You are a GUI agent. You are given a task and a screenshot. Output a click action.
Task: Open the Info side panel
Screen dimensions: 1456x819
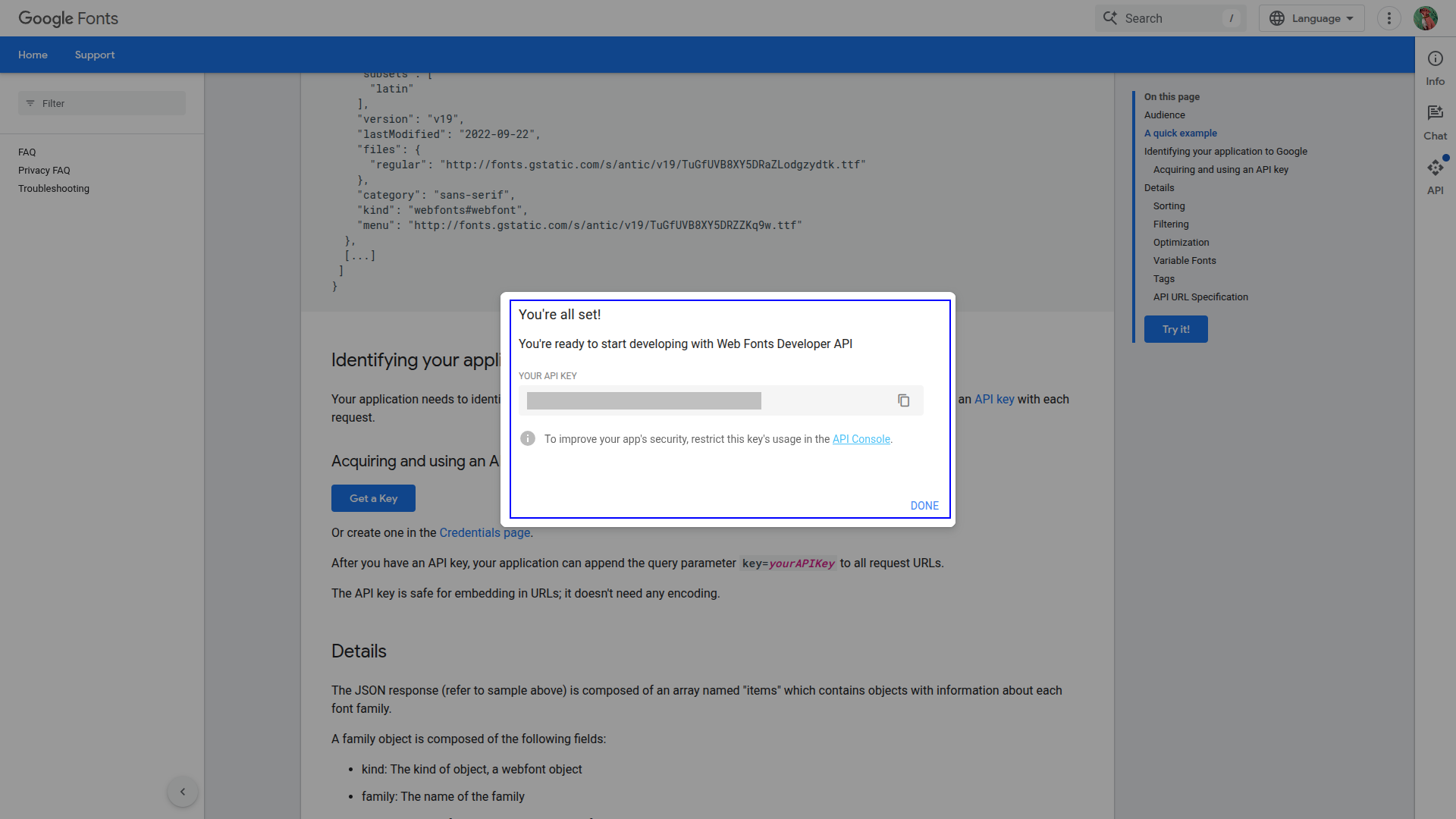pos(1435,68)
